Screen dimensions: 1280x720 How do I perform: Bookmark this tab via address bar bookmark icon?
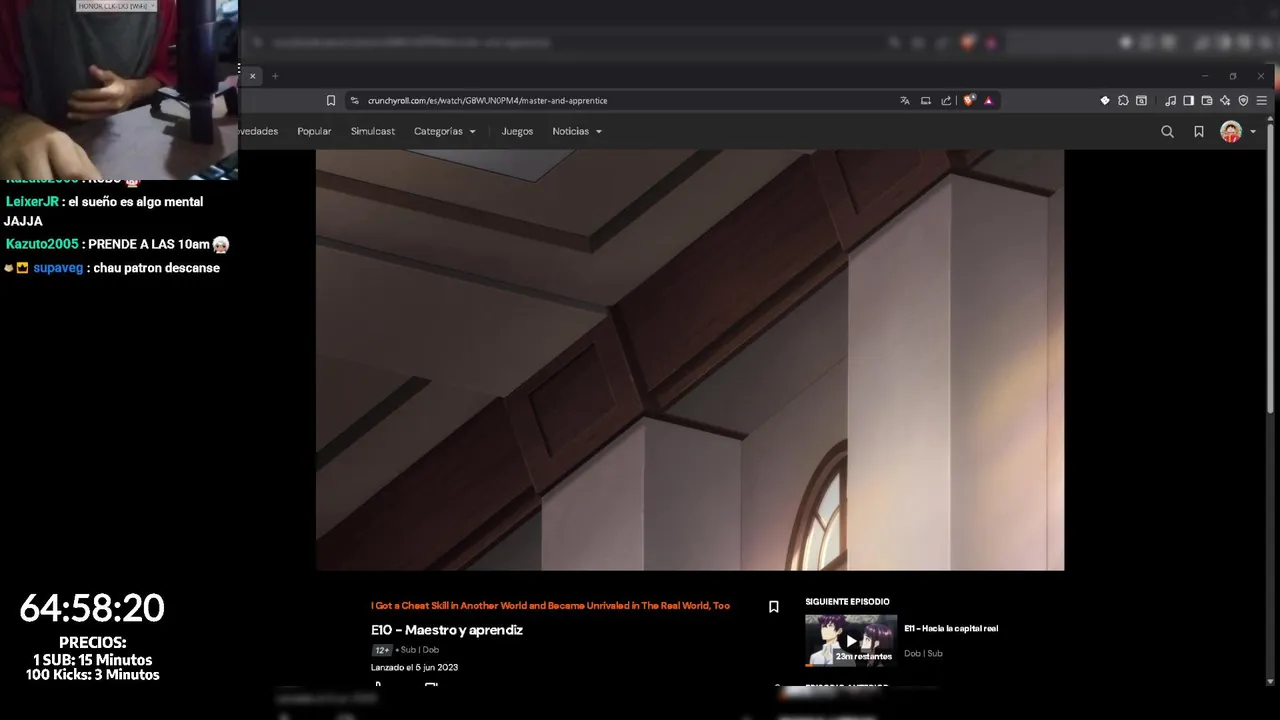click(x=331, y=101)
